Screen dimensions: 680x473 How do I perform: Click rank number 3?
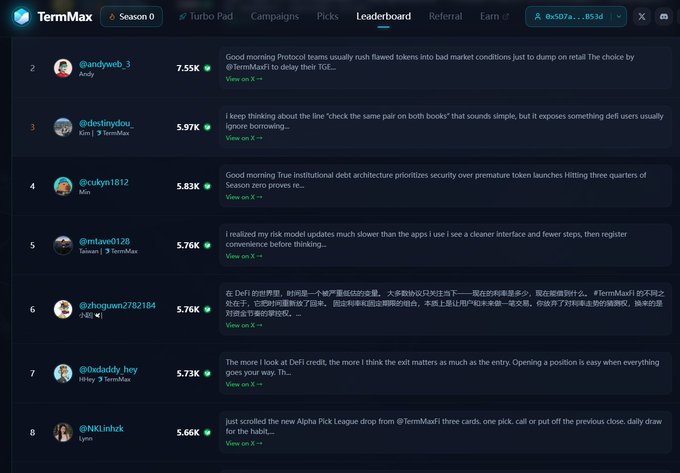pos(33,127)
